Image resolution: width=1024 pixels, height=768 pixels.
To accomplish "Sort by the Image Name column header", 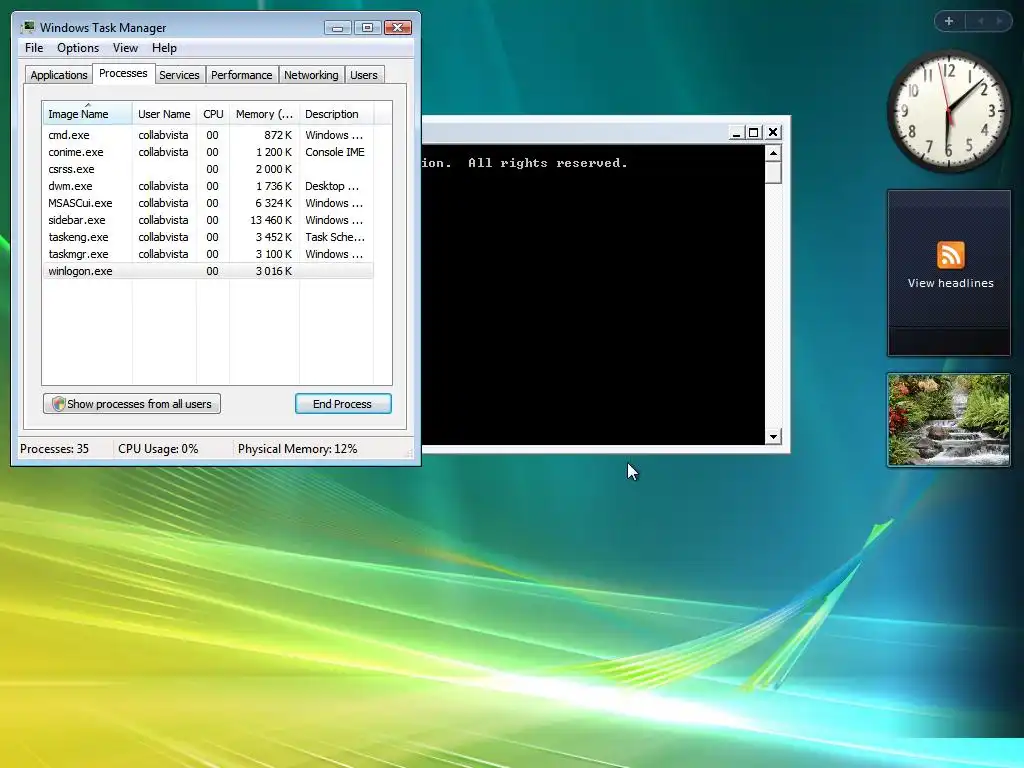I will (88, 114).
